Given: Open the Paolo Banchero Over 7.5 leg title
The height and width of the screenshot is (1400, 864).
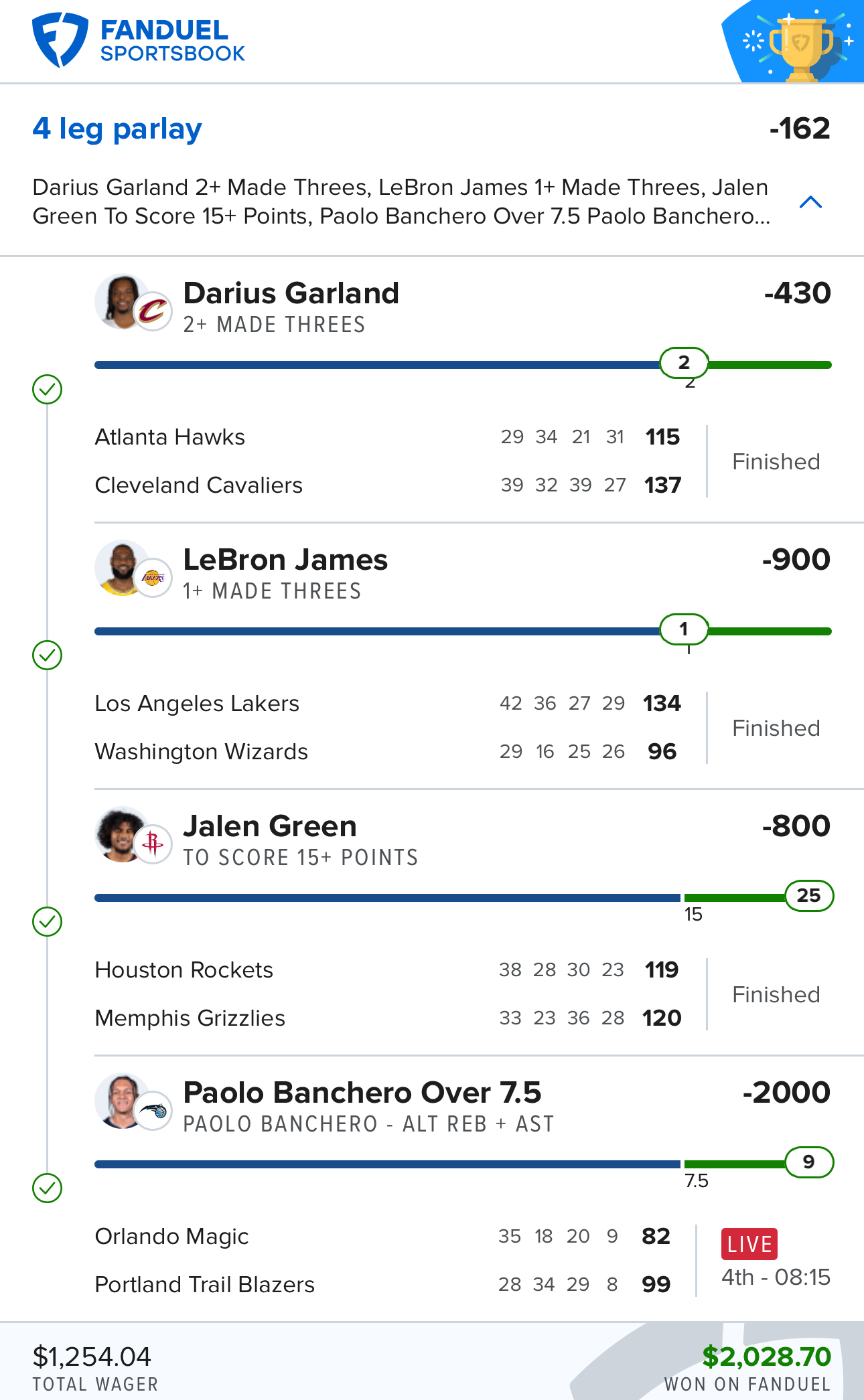Looking at the screenshot, I should pos(362,1092).
